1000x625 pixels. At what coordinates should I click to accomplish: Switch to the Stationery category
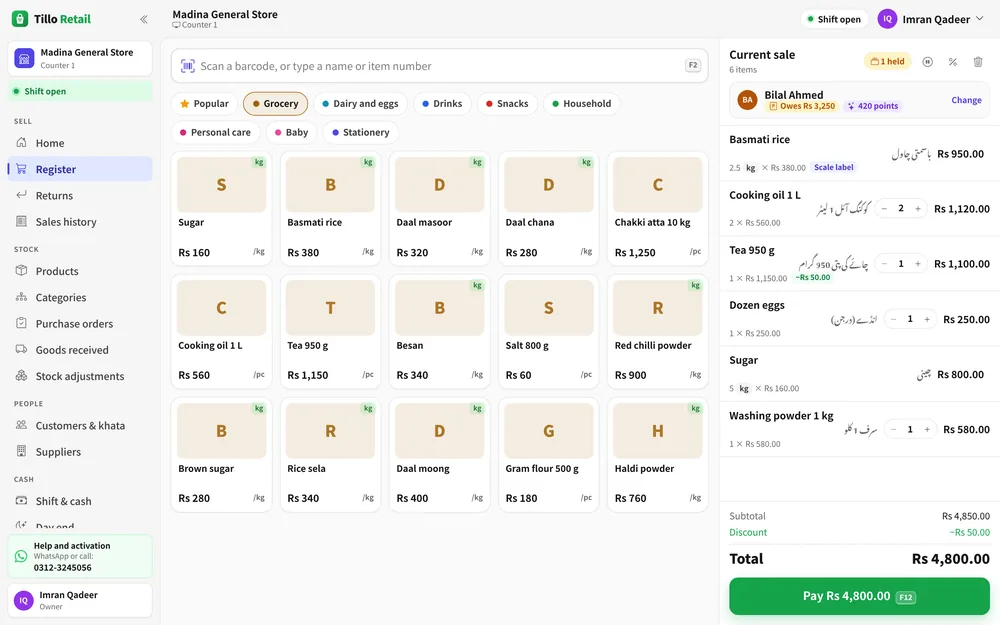pyautogui.click(x=361, y=132)
